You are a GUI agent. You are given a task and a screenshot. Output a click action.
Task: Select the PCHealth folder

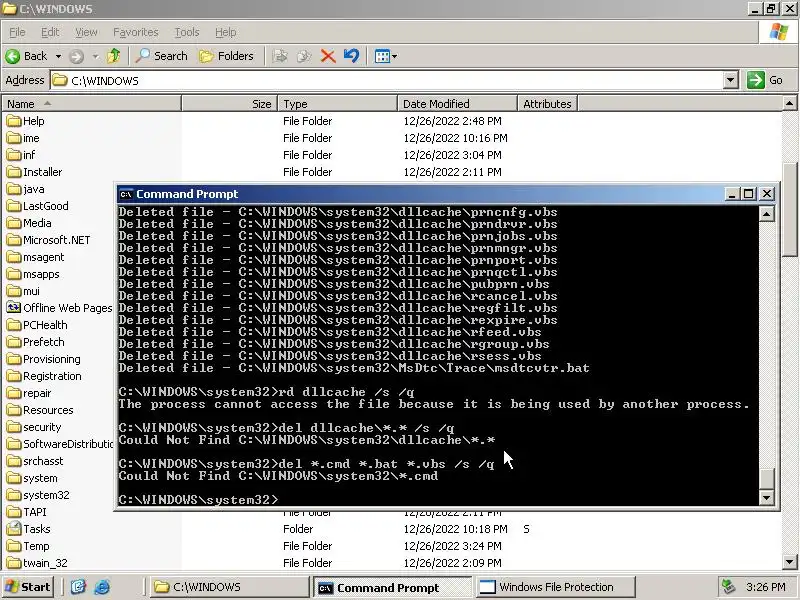pos(37,325)
